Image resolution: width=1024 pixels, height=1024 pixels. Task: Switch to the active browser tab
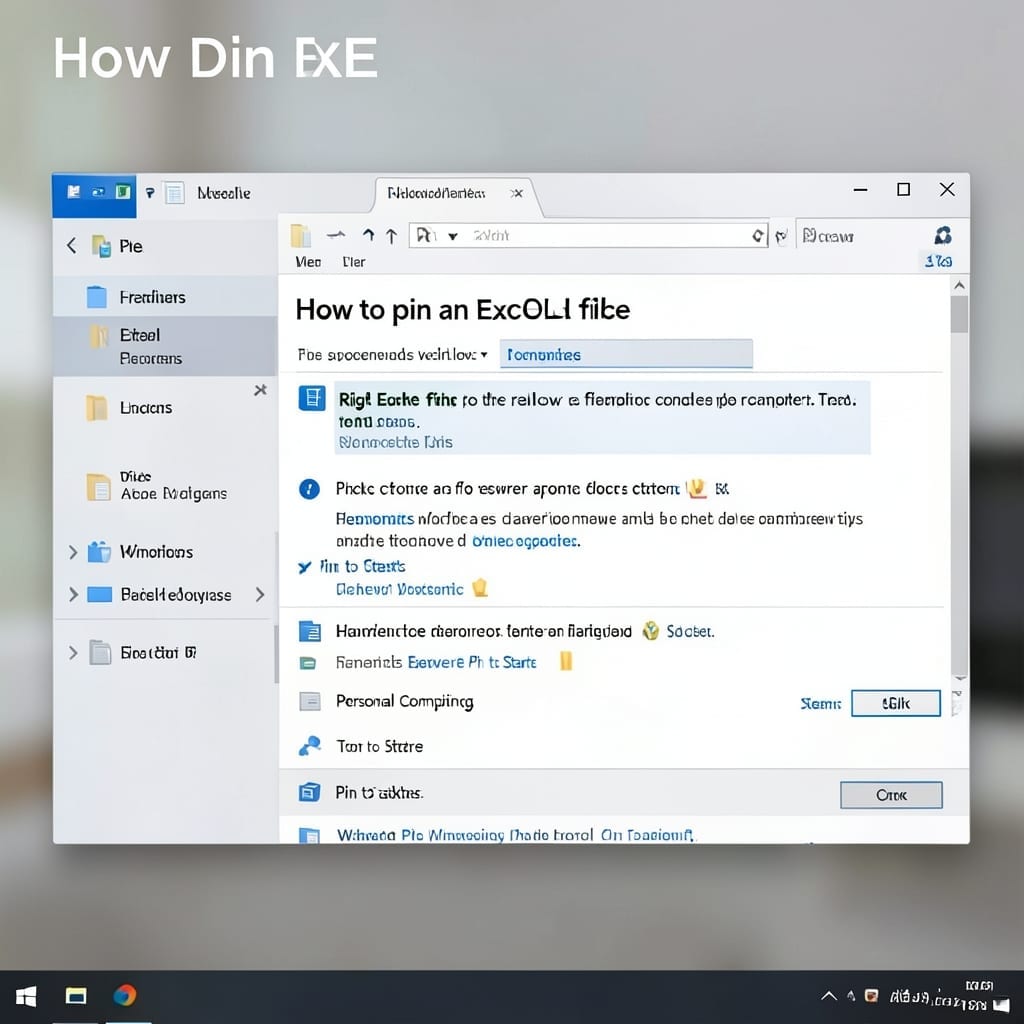point(457,194)
